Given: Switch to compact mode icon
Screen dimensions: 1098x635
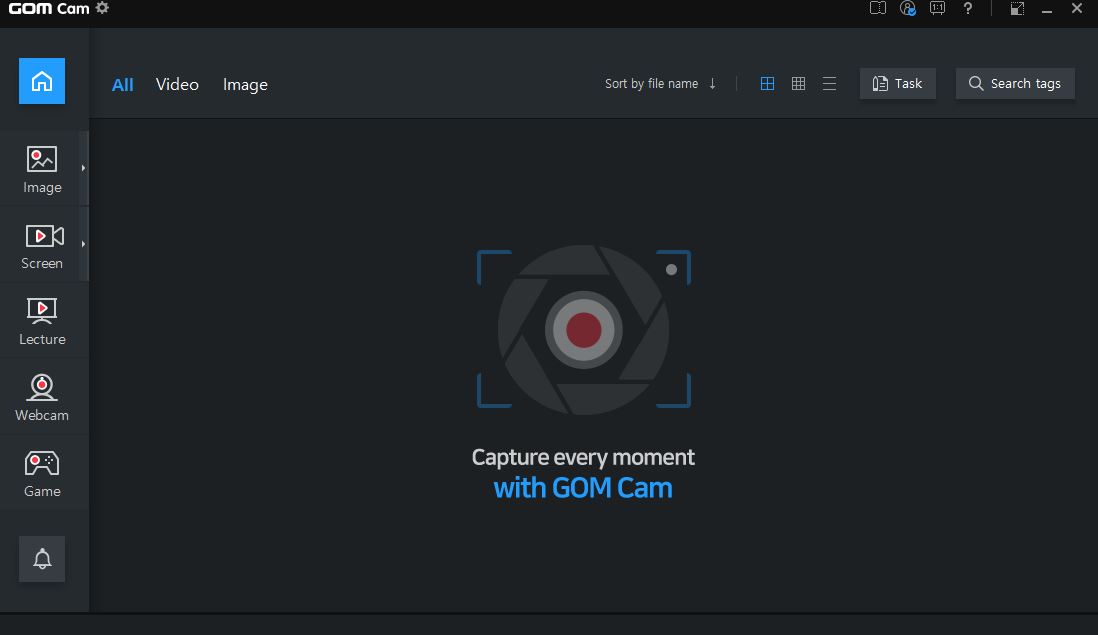Looking at the screenshot, I should coord(1017,8).
